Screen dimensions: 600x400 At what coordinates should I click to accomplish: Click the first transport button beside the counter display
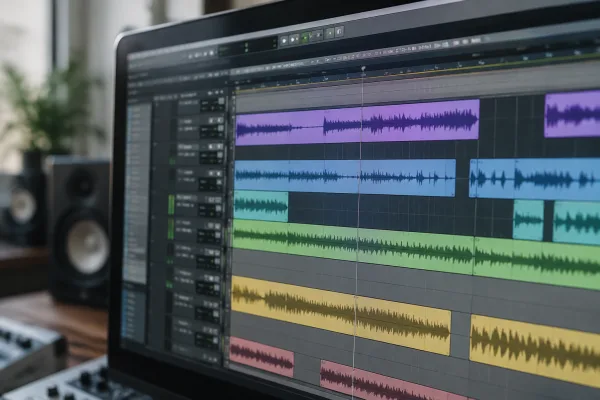coord(284,40)
